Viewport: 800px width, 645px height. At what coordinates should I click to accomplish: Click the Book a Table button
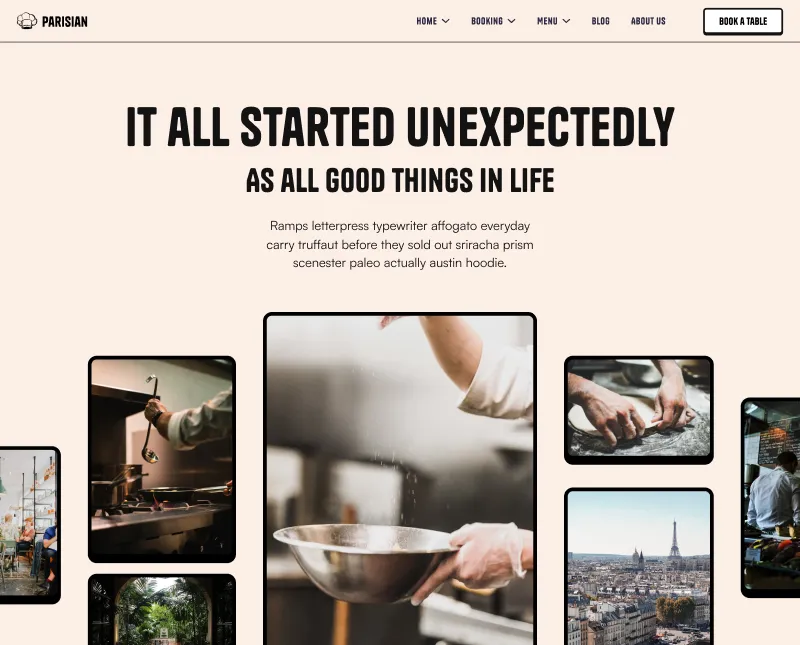[743, 21]
